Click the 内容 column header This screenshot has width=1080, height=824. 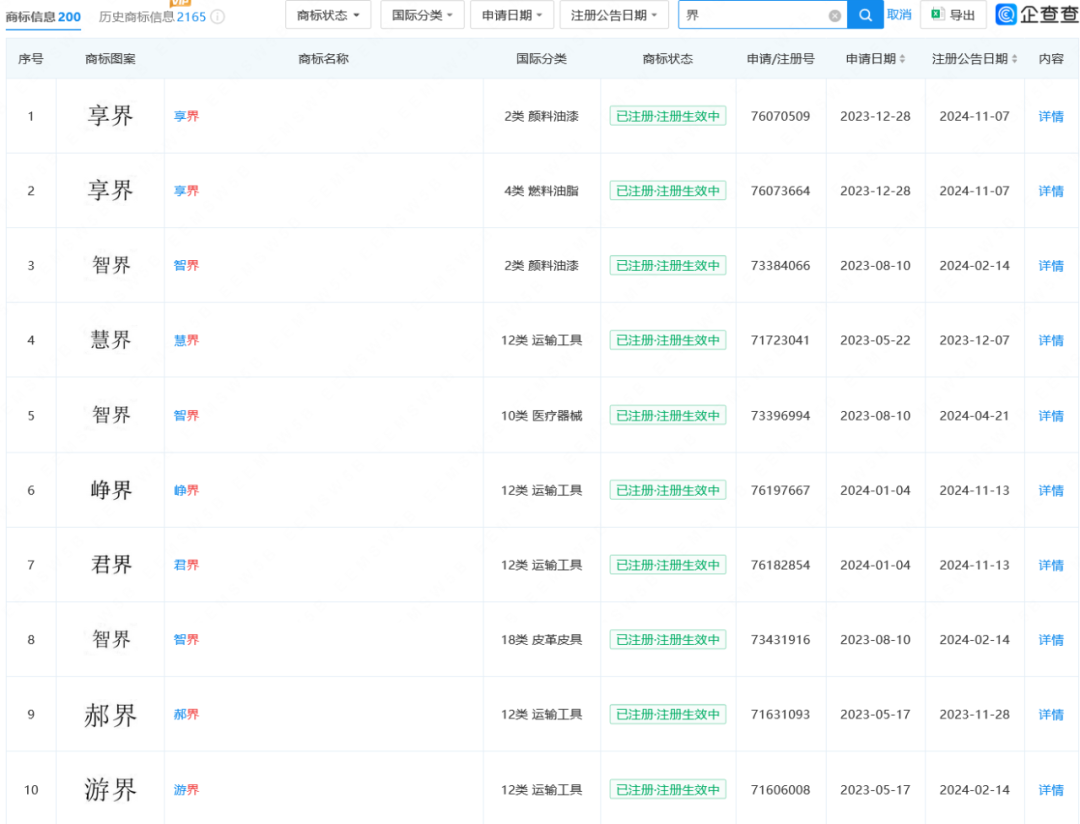coord(1051,59)
